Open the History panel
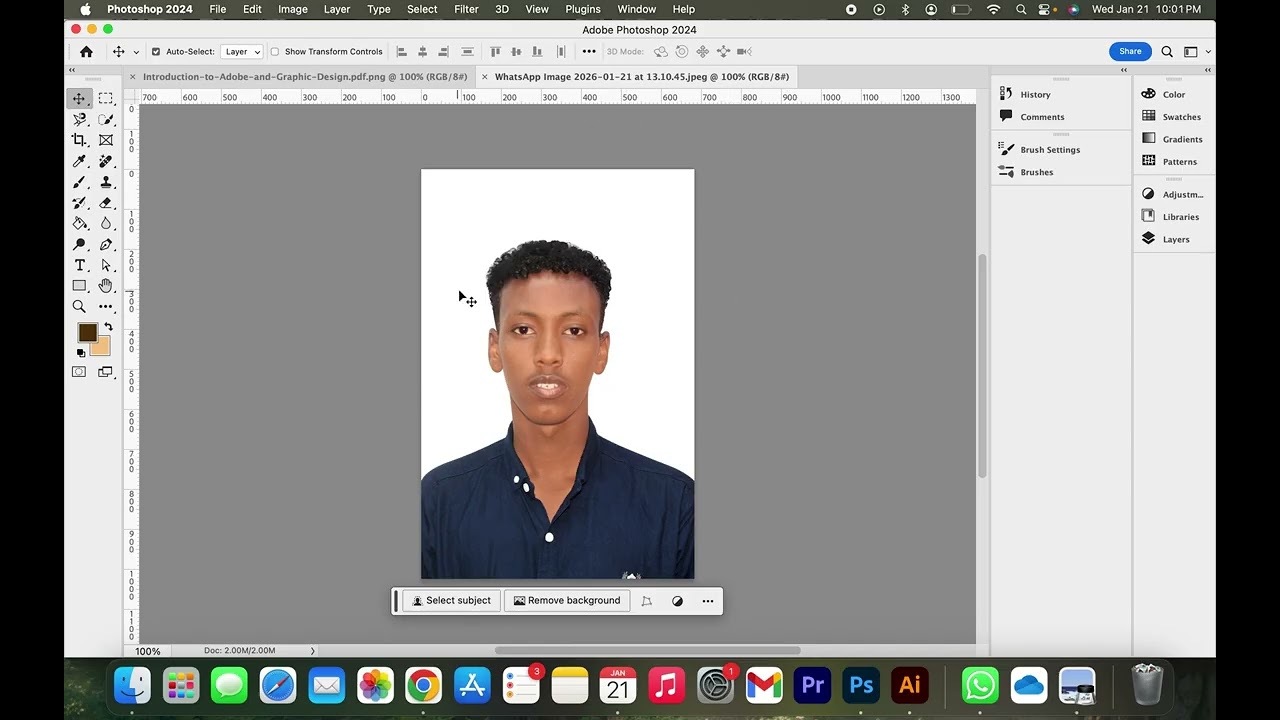The width and height of the screenshot is (1280, 720). point(1035,95)
